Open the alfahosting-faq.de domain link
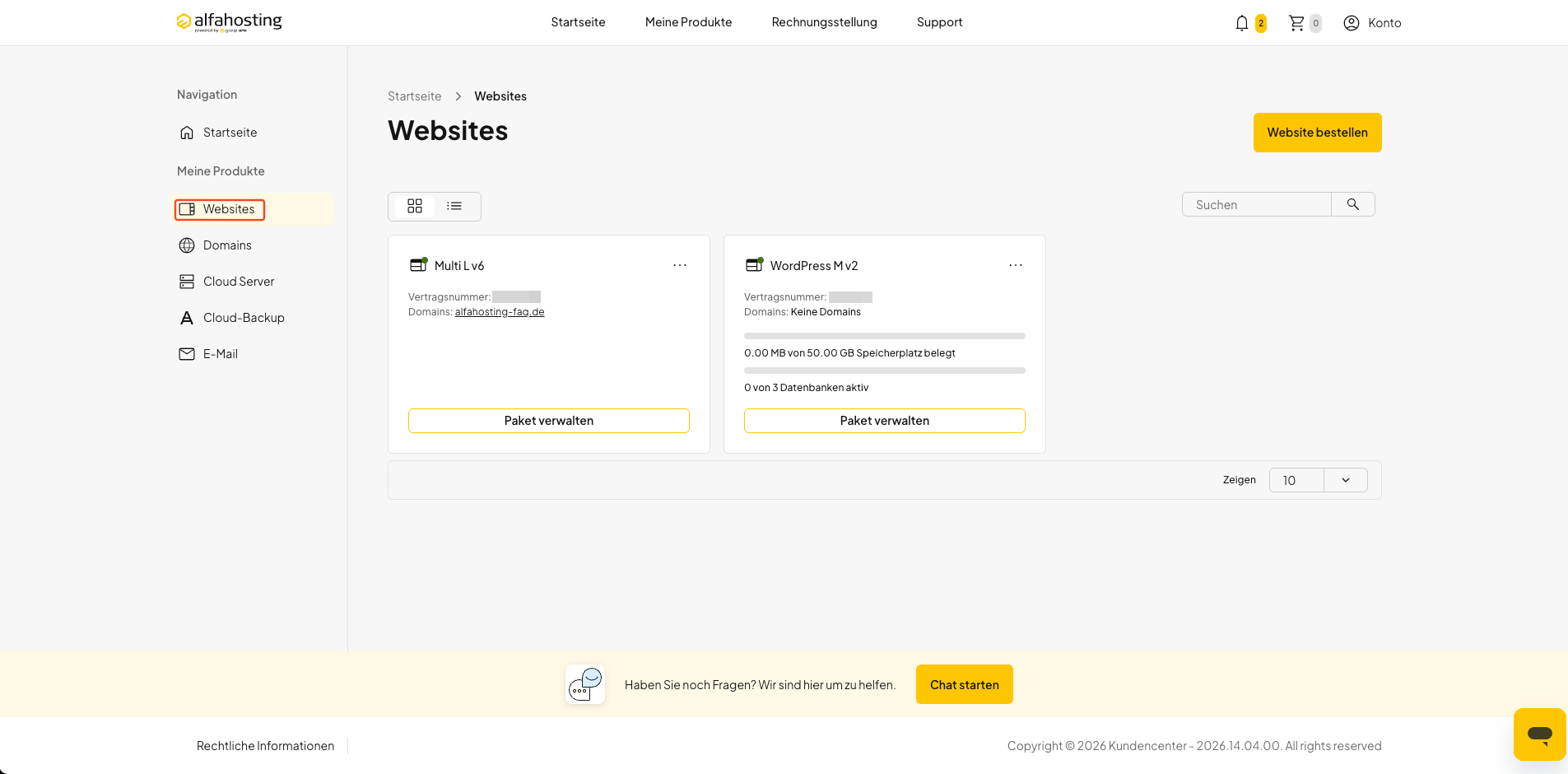Screen dimensions: 1568x774 (x=500, y=312)
